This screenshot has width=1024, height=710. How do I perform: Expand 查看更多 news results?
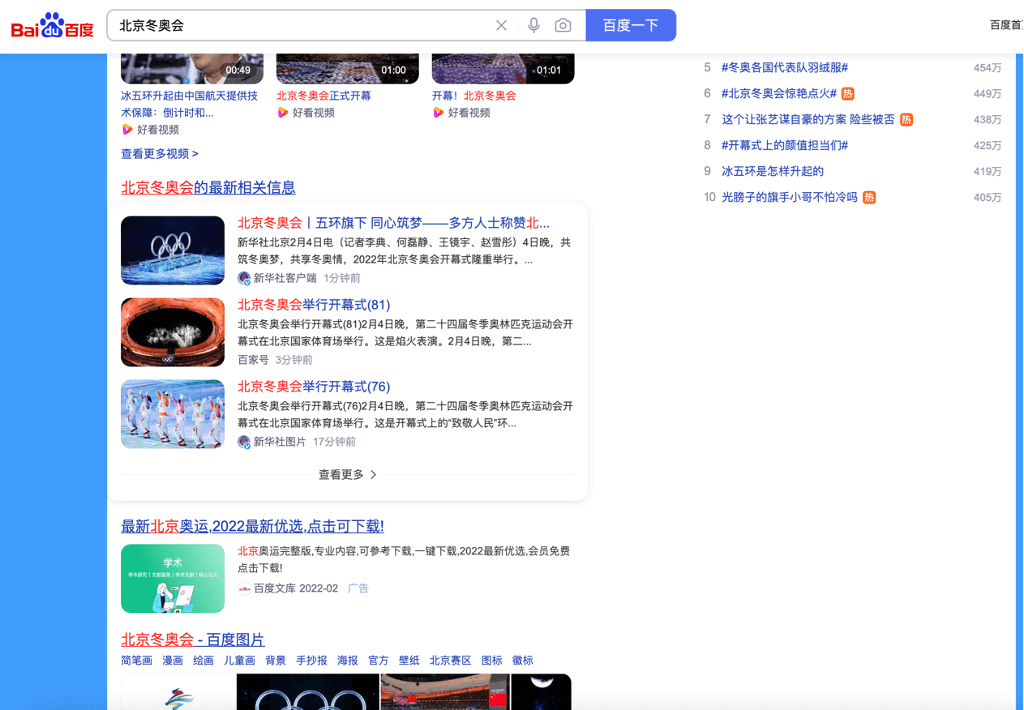(x=347, y=474)
